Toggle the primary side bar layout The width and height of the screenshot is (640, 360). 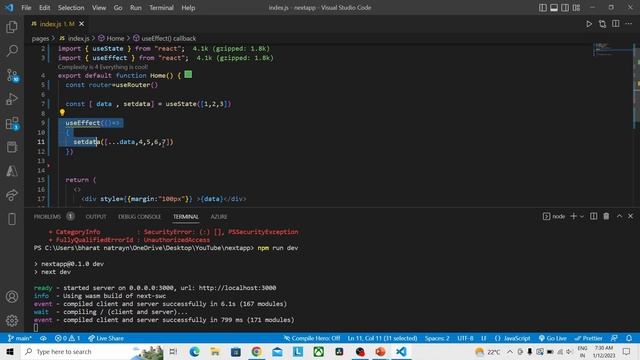click(x=543, y=8)
